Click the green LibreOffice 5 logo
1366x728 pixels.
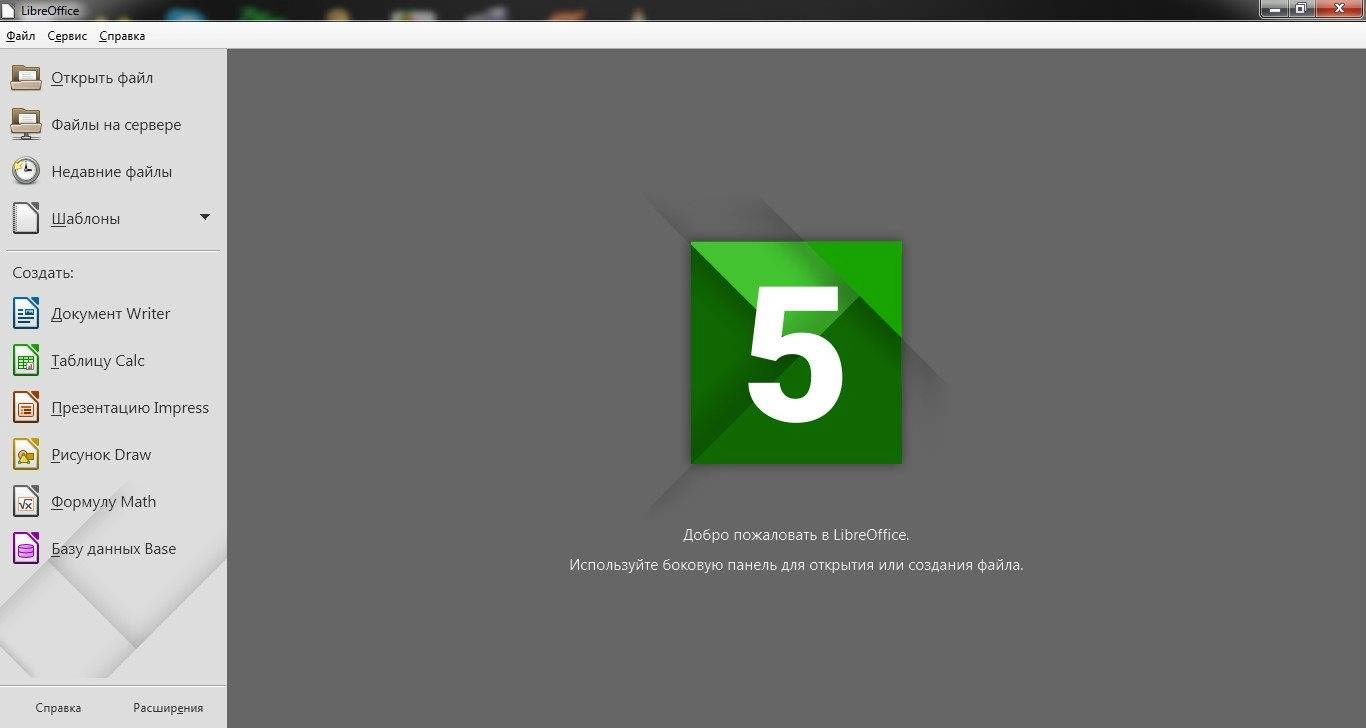(x=796, y=352)
